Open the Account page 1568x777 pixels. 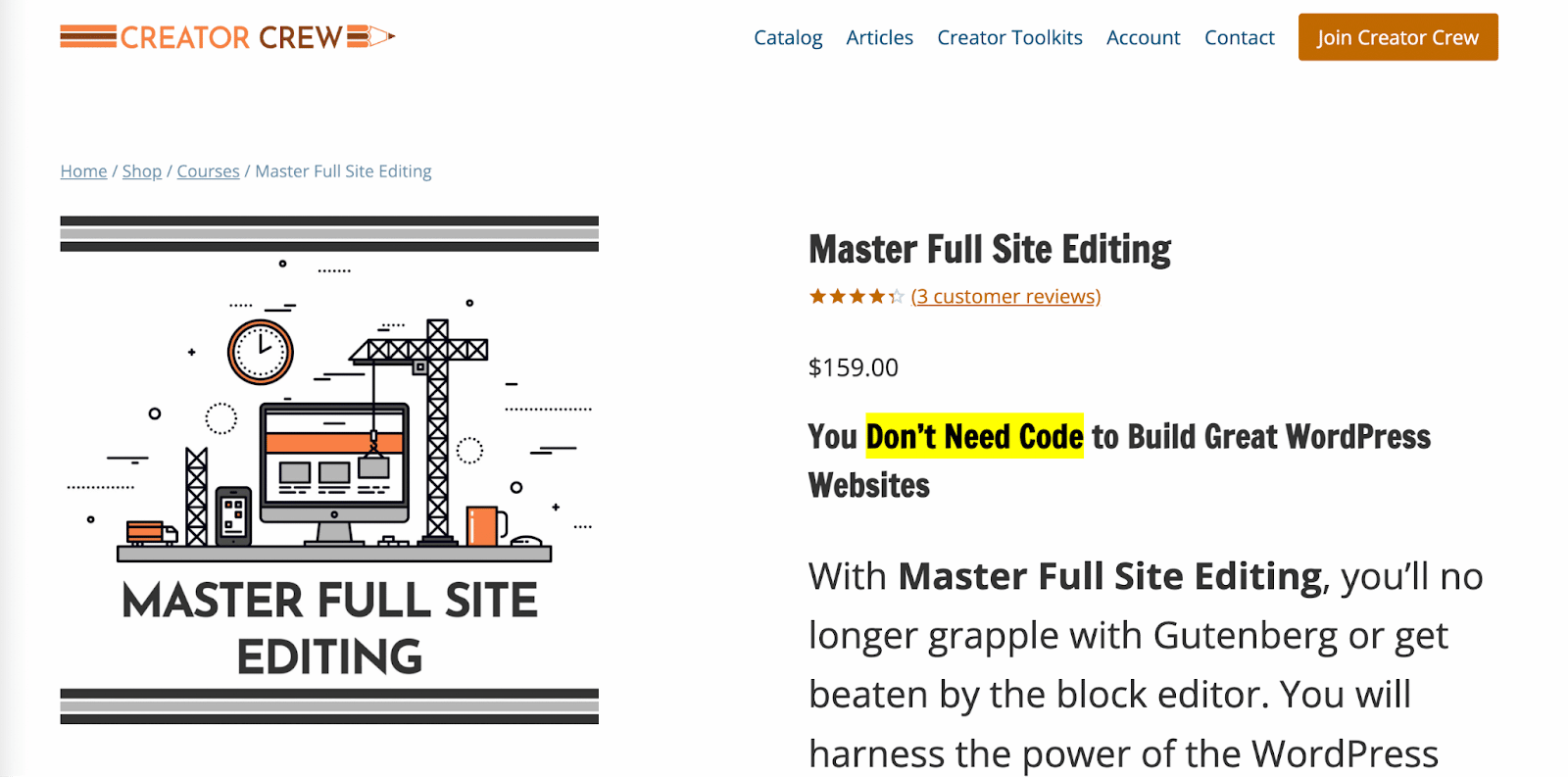coord(1143,37)
